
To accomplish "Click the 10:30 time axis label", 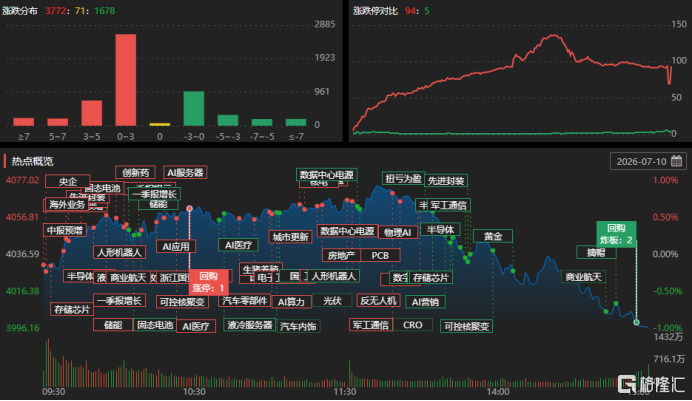I will (x=194, y=392).
